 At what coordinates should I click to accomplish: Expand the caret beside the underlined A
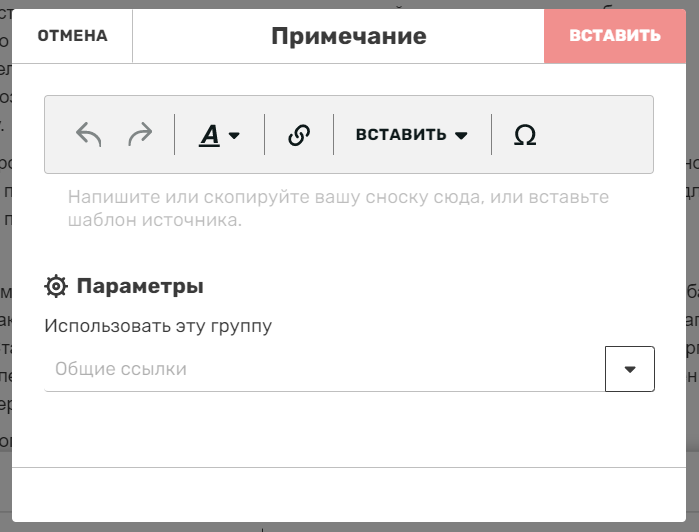[x=234, y=135]
